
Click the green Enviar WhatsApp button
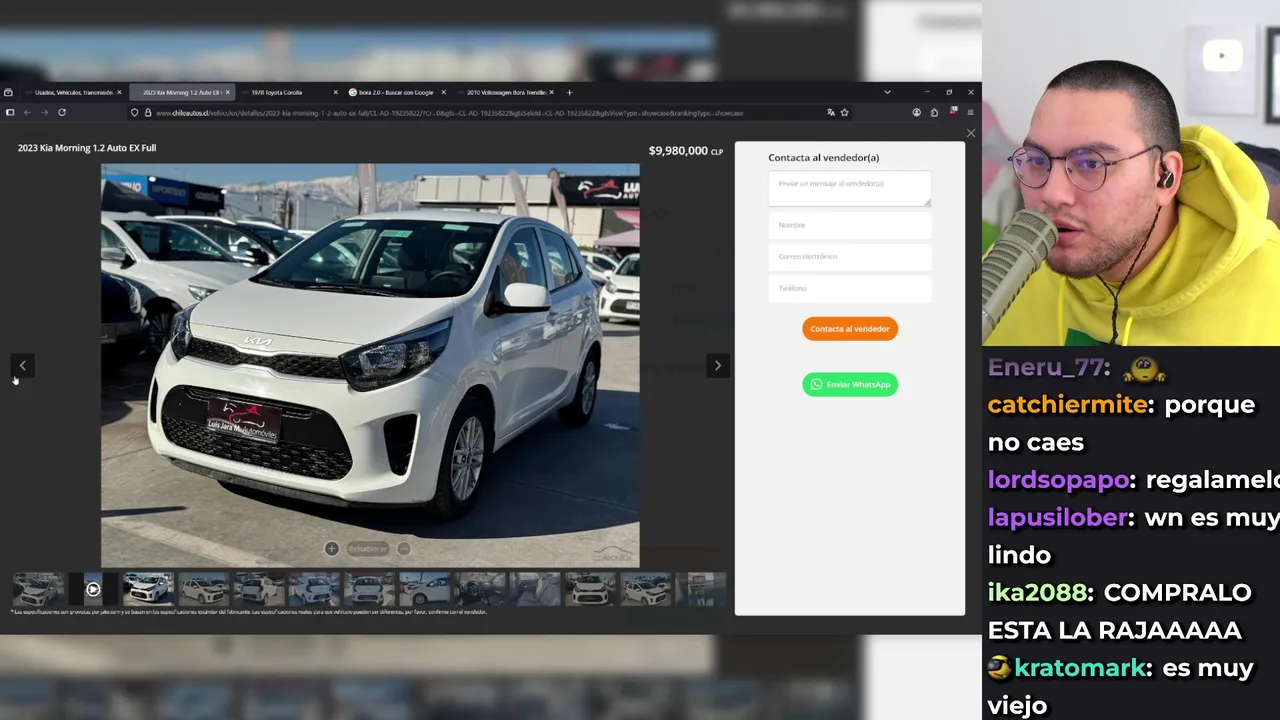pyautogui.click(x=850, y=384)
